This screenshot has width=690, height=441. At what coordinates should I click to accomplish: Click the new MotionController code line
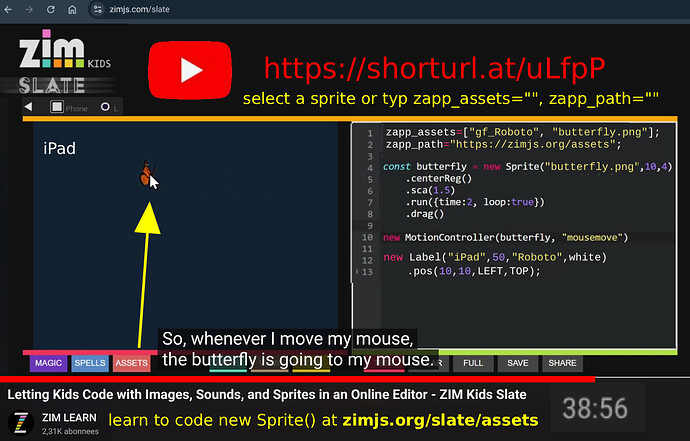506,238
